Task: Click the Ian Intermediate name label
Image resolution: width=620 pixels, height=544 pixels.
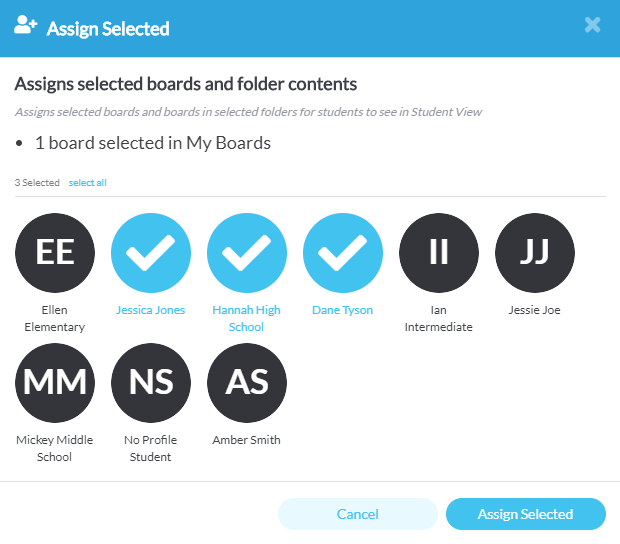Action: pos(439,318)
